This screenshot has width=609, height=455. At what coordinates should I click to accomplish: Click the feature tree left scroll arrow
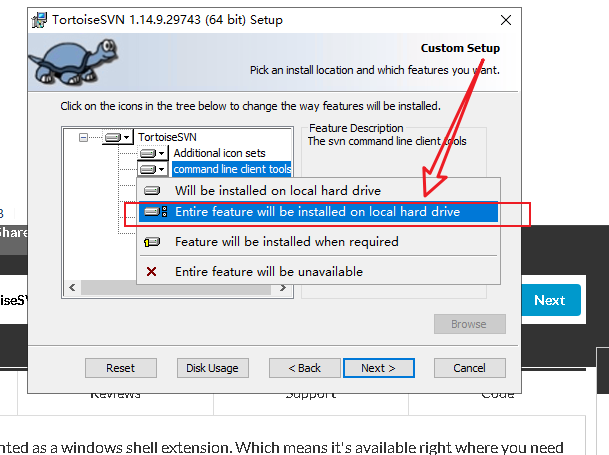(x=72, y=288)
